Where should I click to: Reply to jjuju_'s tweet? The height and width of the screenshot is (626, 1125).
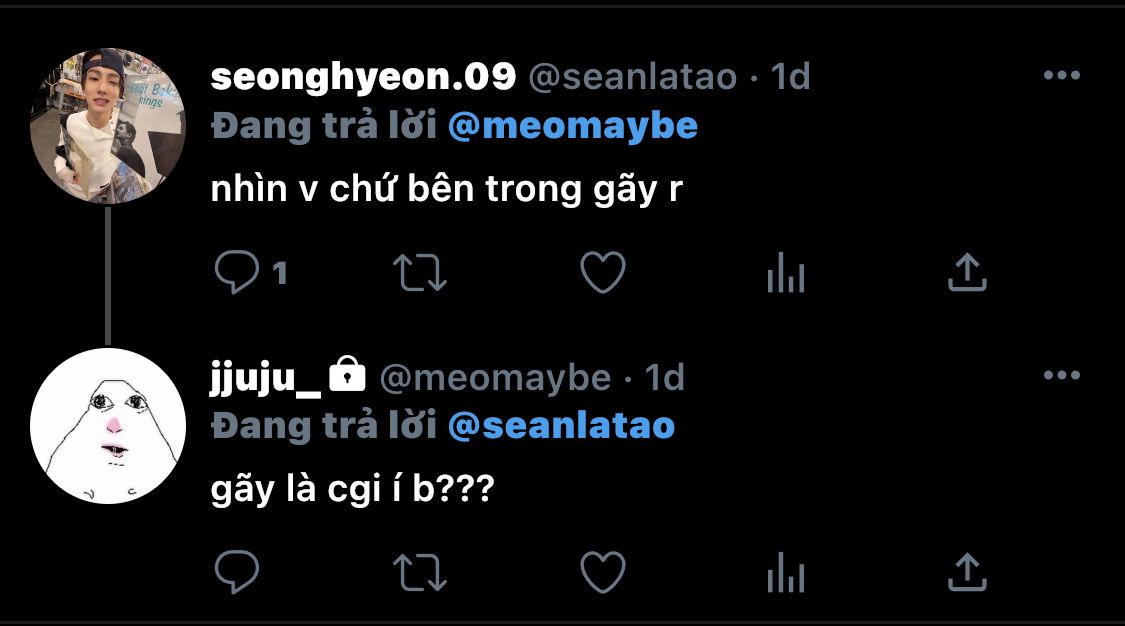click(x=237, y=573)
